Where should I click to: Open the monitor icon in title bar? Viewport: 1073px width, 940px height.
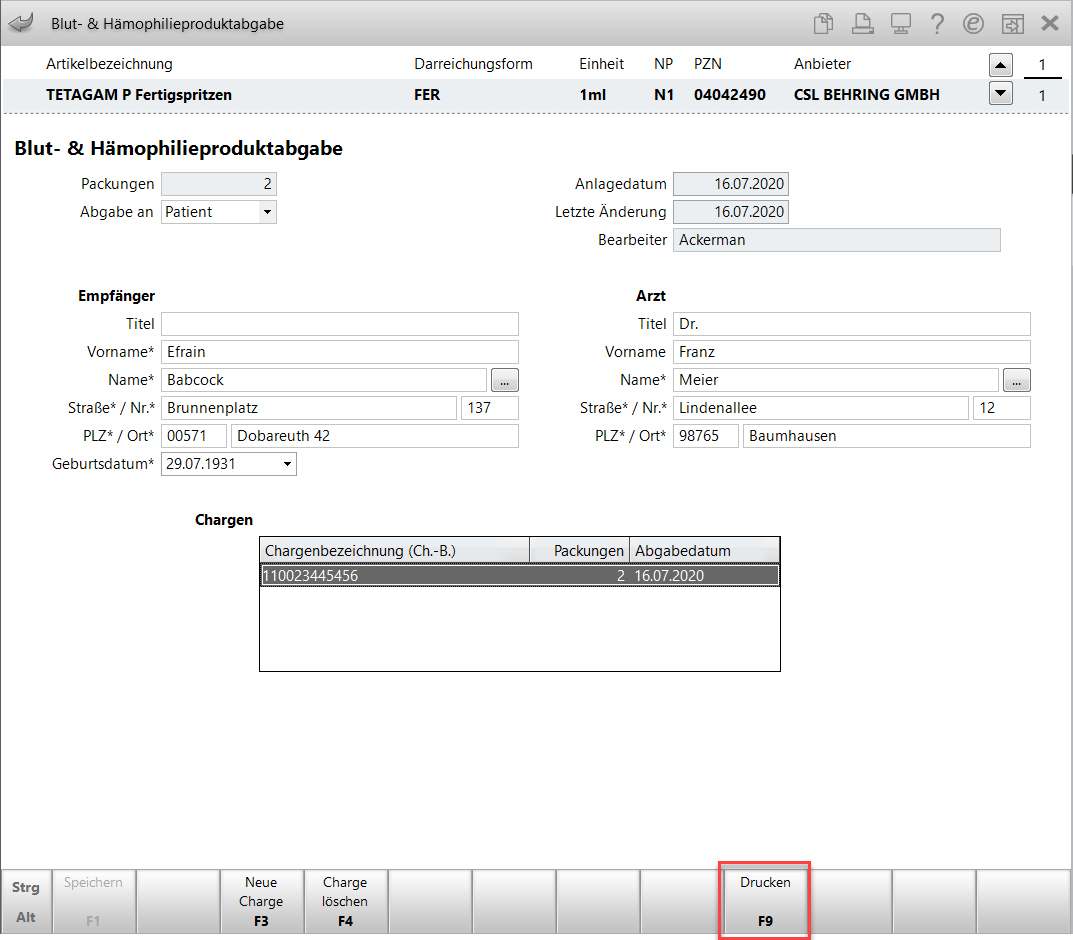point(901,23)
